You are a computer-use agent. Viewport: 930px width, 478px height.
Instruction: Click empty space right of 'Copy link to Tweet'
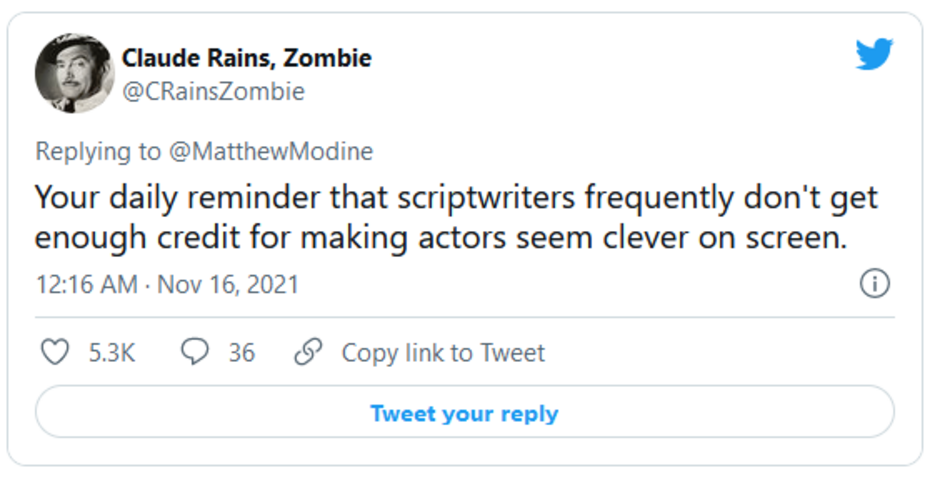(720, 353)
